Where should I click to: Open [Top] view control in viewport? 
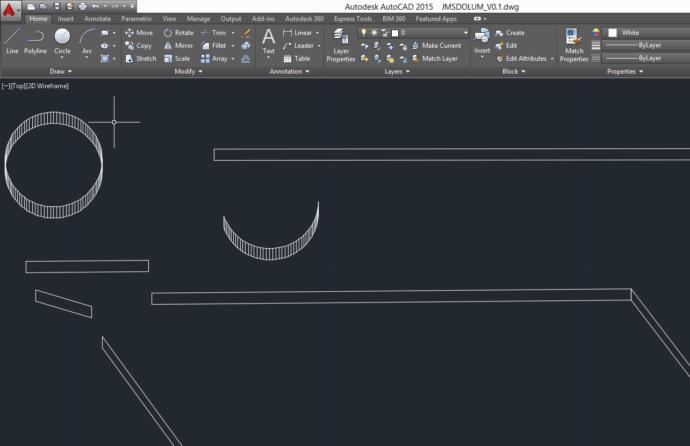pyautogui.click(x=18, y=86)
